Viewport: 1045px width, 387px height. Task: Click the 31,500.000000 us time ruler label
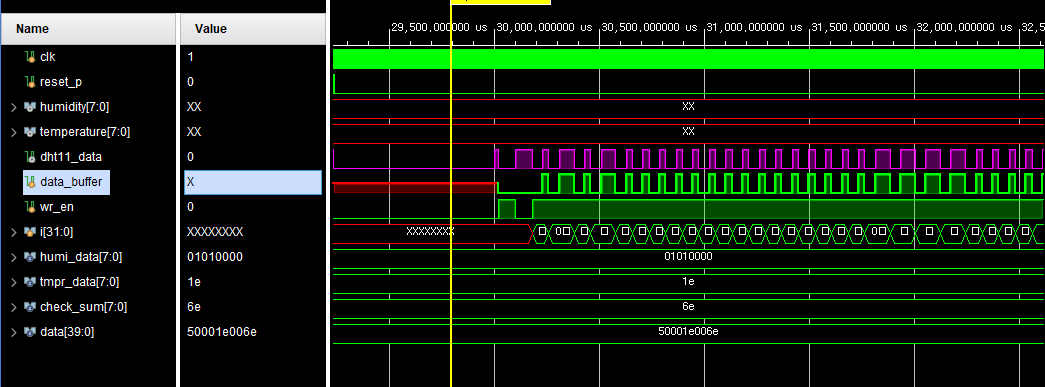click(x=860, y=27)
